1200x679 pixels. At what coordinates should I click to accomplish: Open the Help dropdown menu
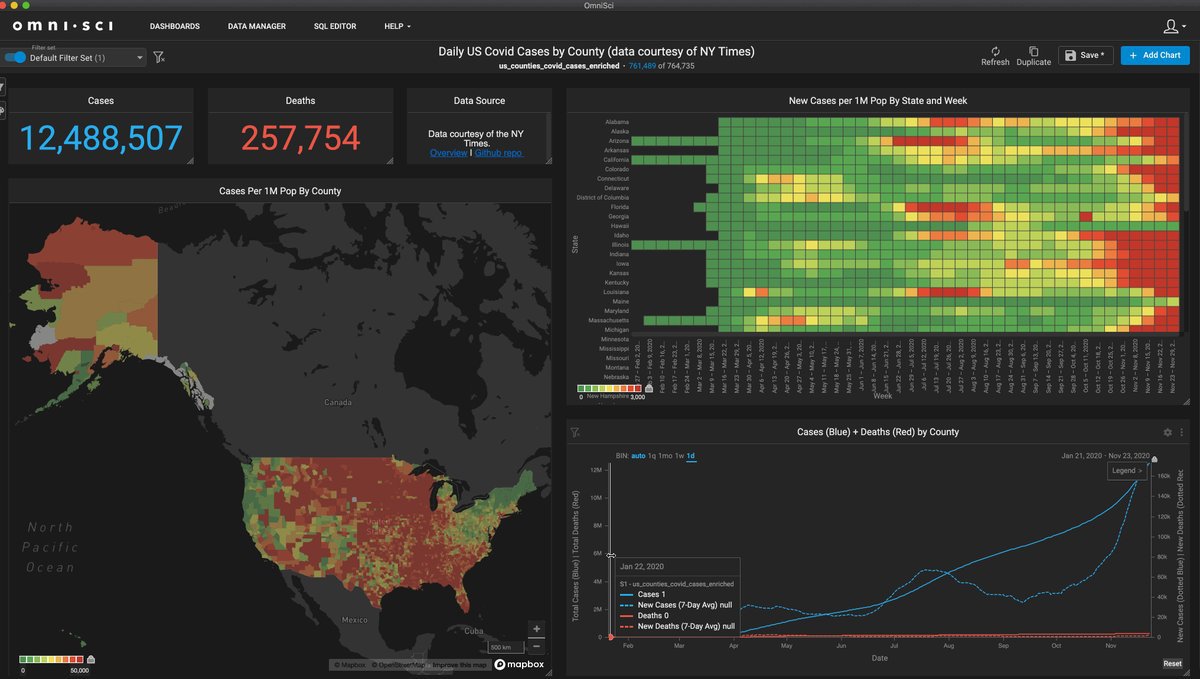397,26
